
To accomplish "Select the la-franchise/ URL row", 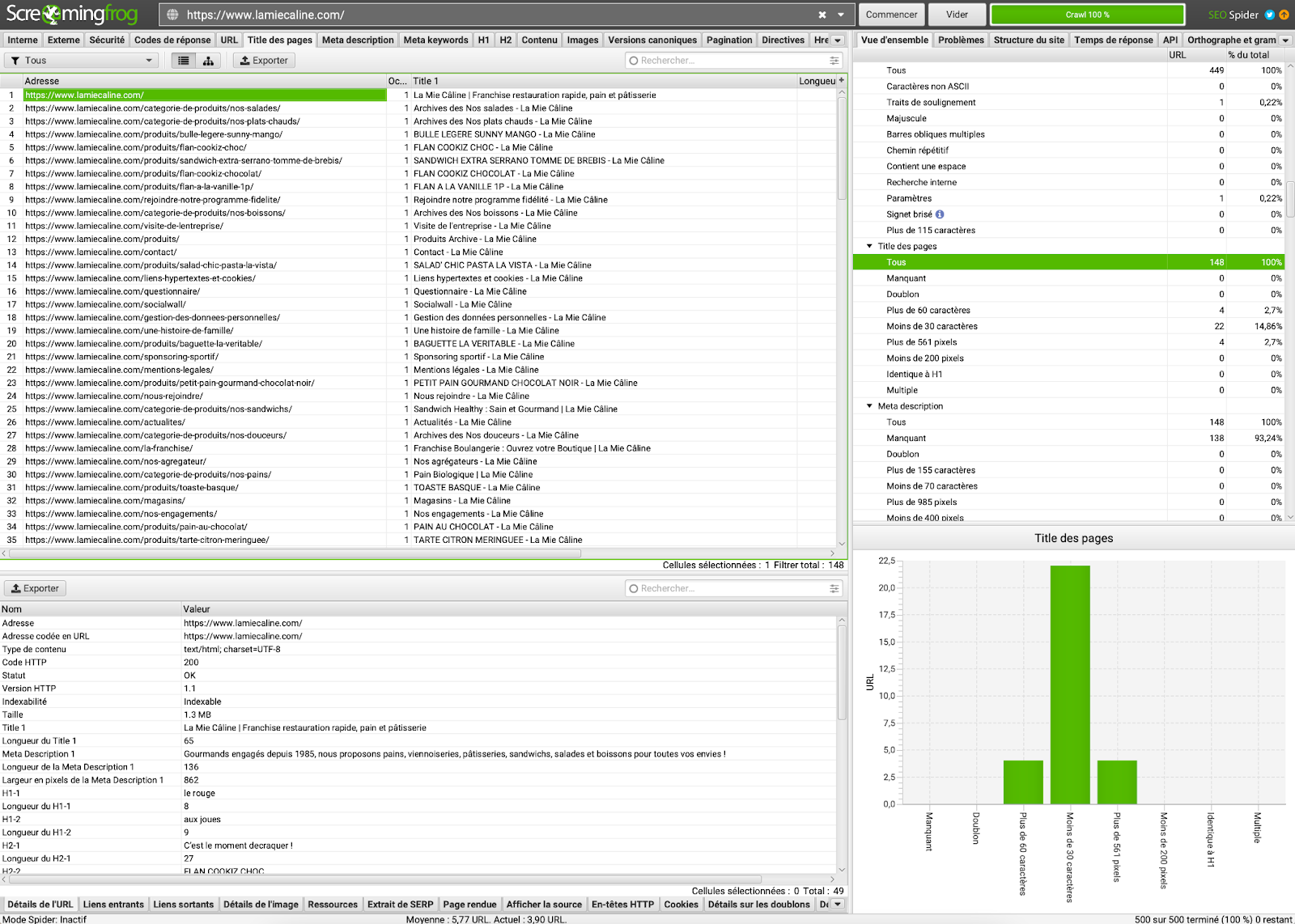I will (x=418, y=448).
